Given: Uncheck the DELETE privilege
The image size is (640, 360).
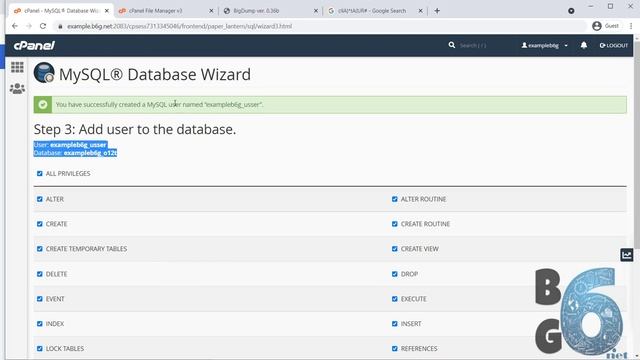Looking at the screenshot, I should coord(40,274).
